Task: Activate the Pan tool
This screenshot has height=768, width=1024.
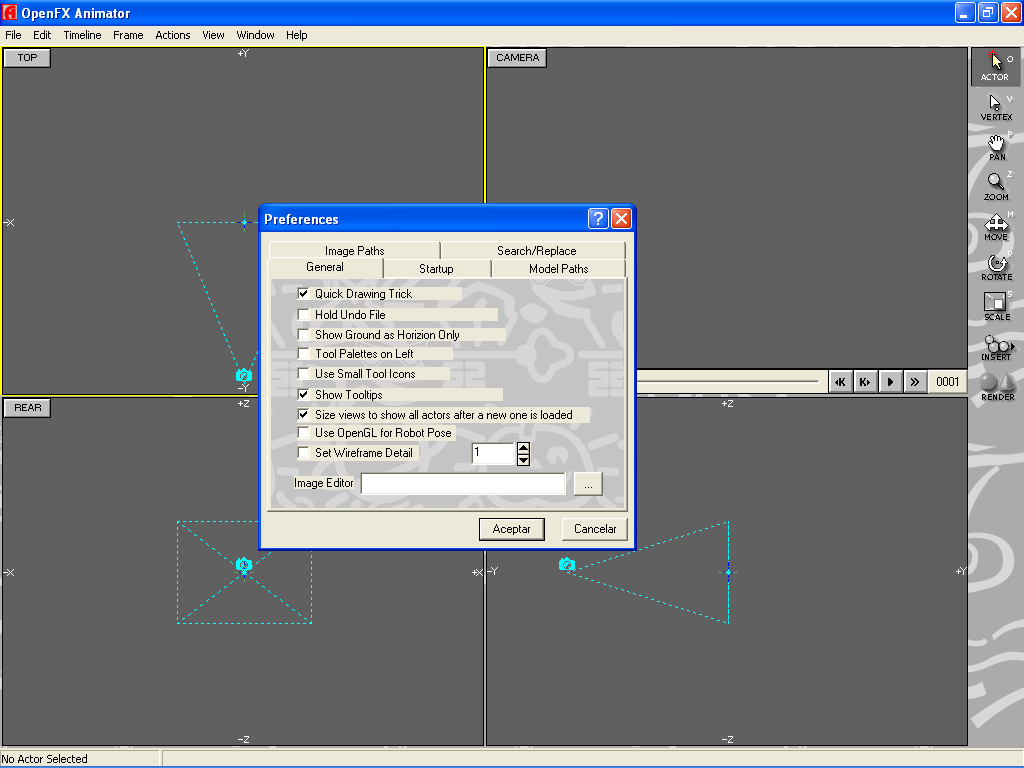Action: 995,145
